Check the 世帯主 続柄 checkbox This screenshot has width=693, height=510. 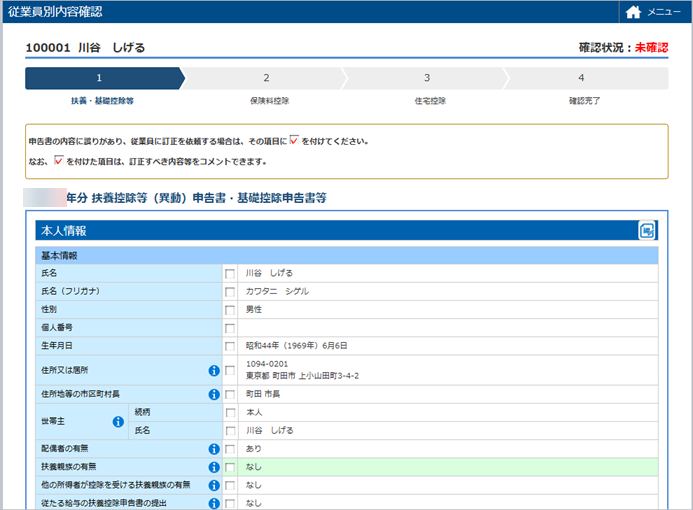tap(230, 412)
